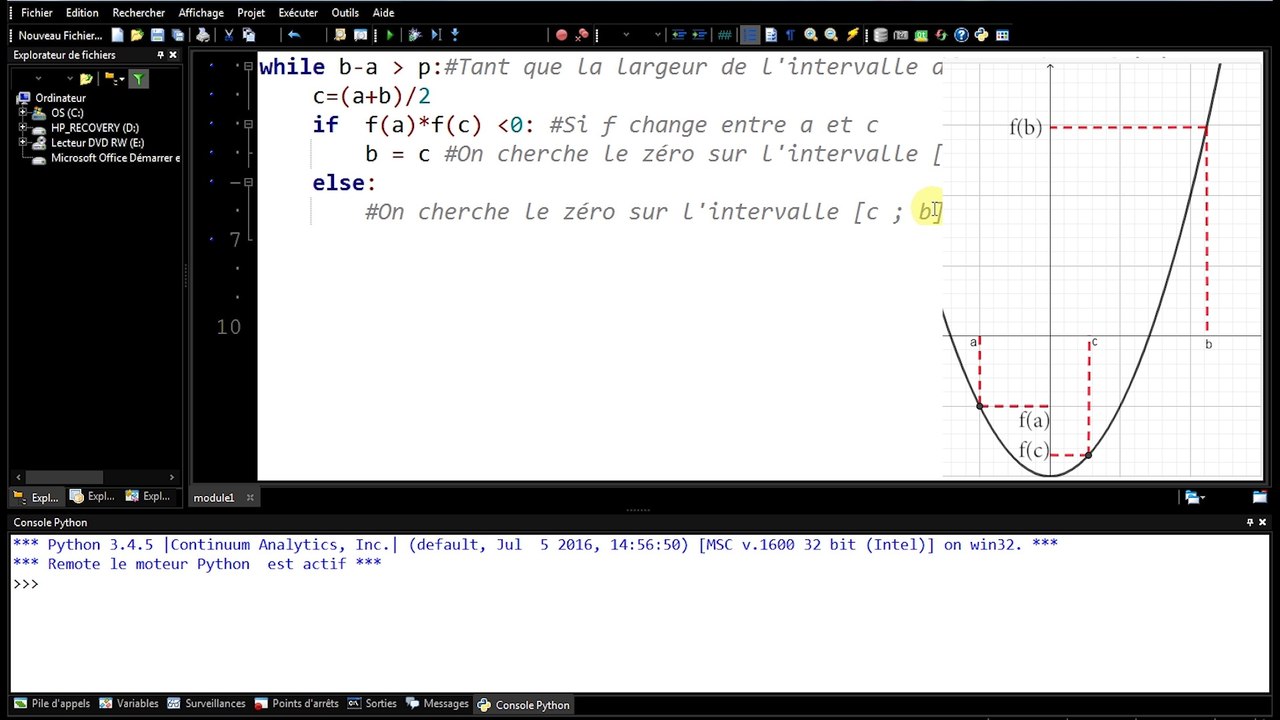1280x720 pixels.
Task: Open the forward history dropdown in explorer
Action: click(x=69, y=78)
